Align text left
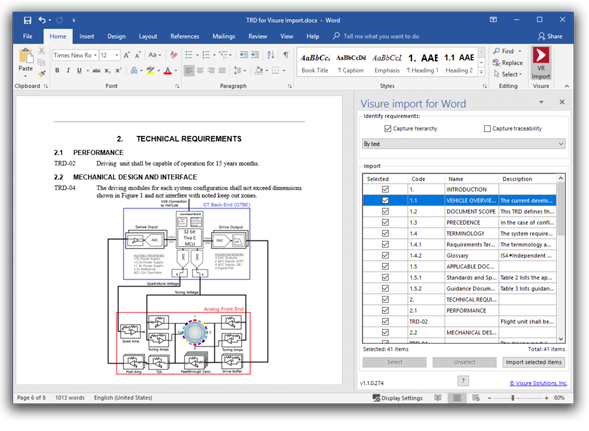The height and width of the screenshot is (431, 589). click(x=189, y=70)
